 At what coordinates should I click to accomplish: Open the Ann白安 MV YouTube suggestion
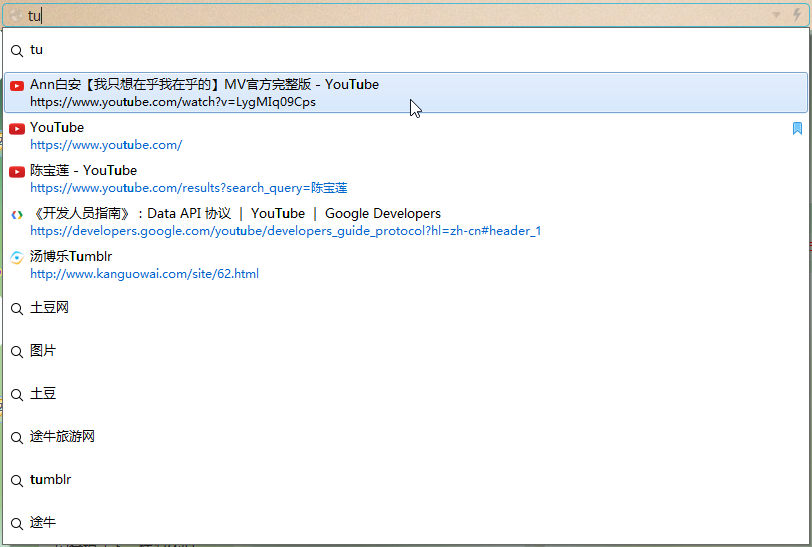405,93
